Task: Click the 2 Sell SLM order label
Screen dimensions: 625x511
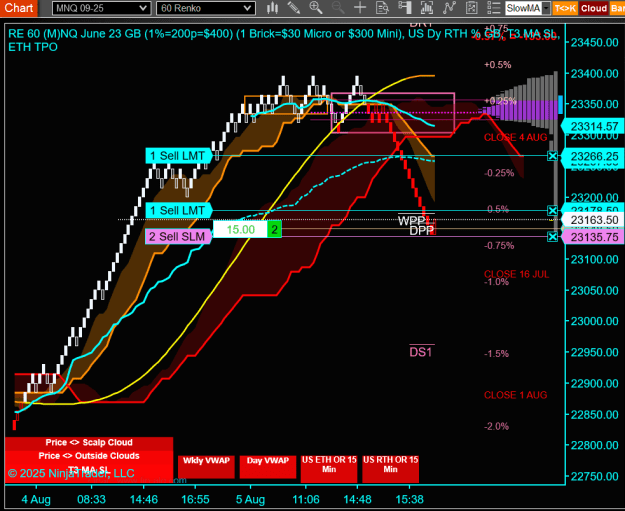Action: (x=178, y=237)
